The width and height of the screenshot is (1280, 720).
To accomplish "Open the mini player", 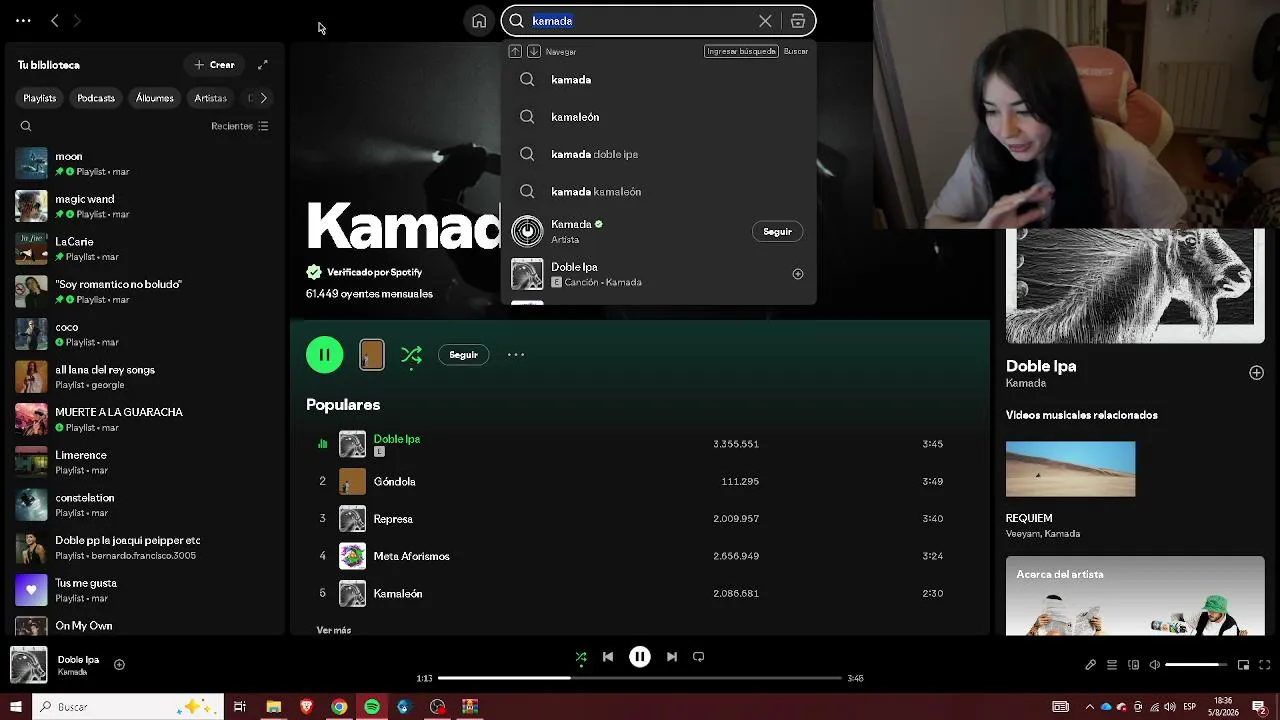I will 1244,665.
